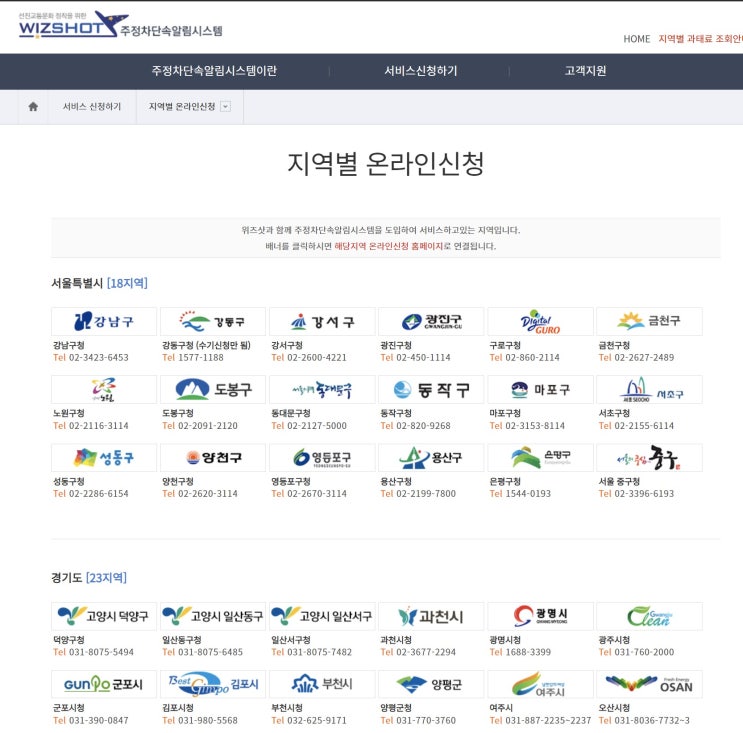Click phone number 031-760-2000
Image resolution: width=743 pixels, height=733 pixels.
point(644,652)
